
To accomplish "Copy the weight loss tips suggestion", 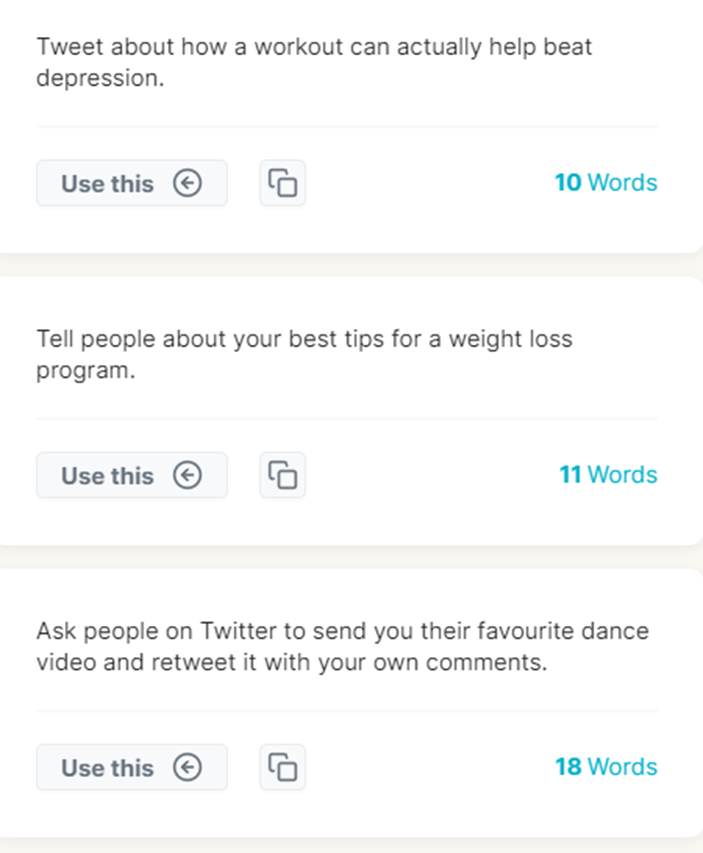I will coord(283,475).
